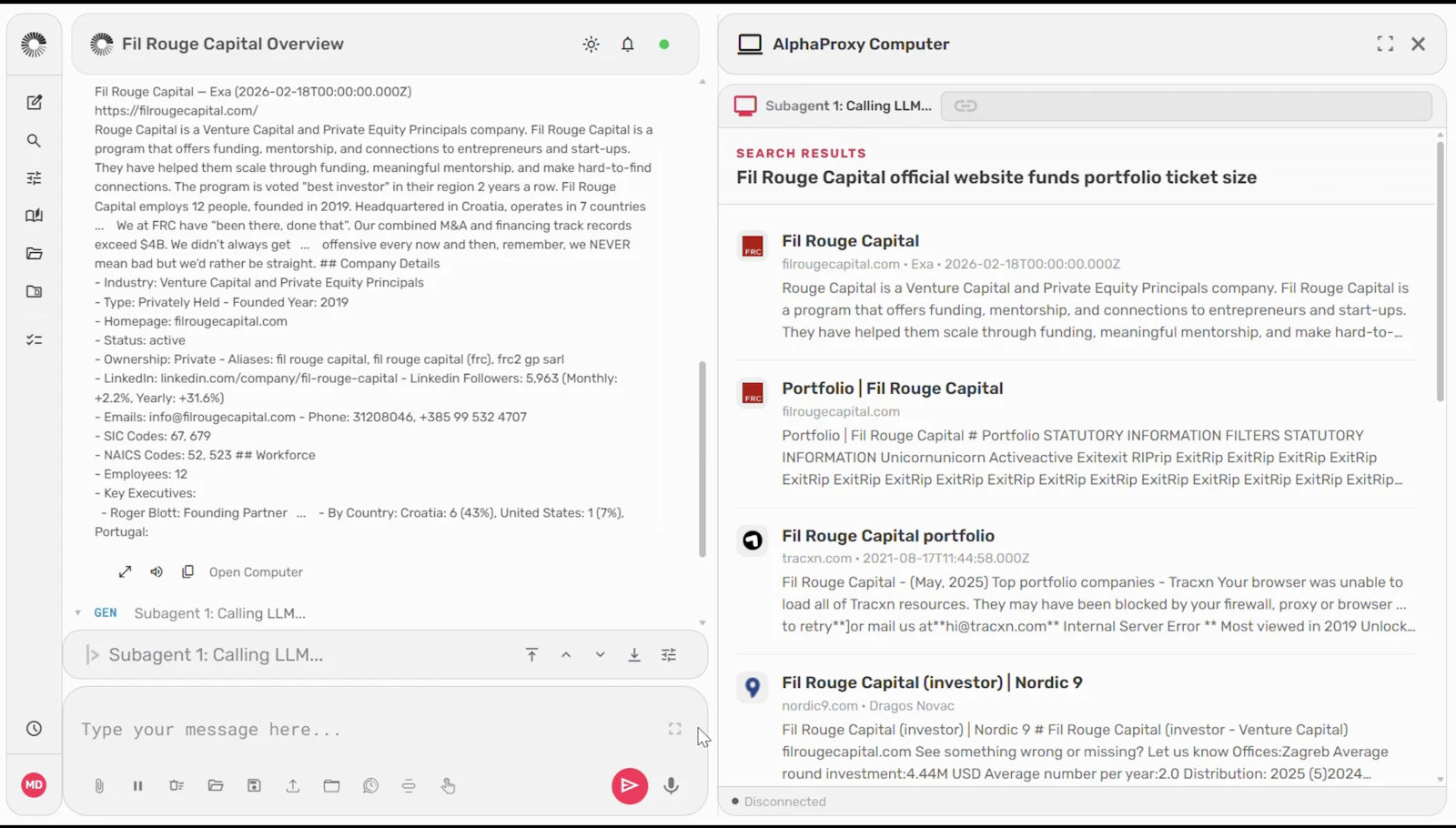1456x828 pixels.
Task: Open the search icon in left sidebar
Action: [34, 141]
